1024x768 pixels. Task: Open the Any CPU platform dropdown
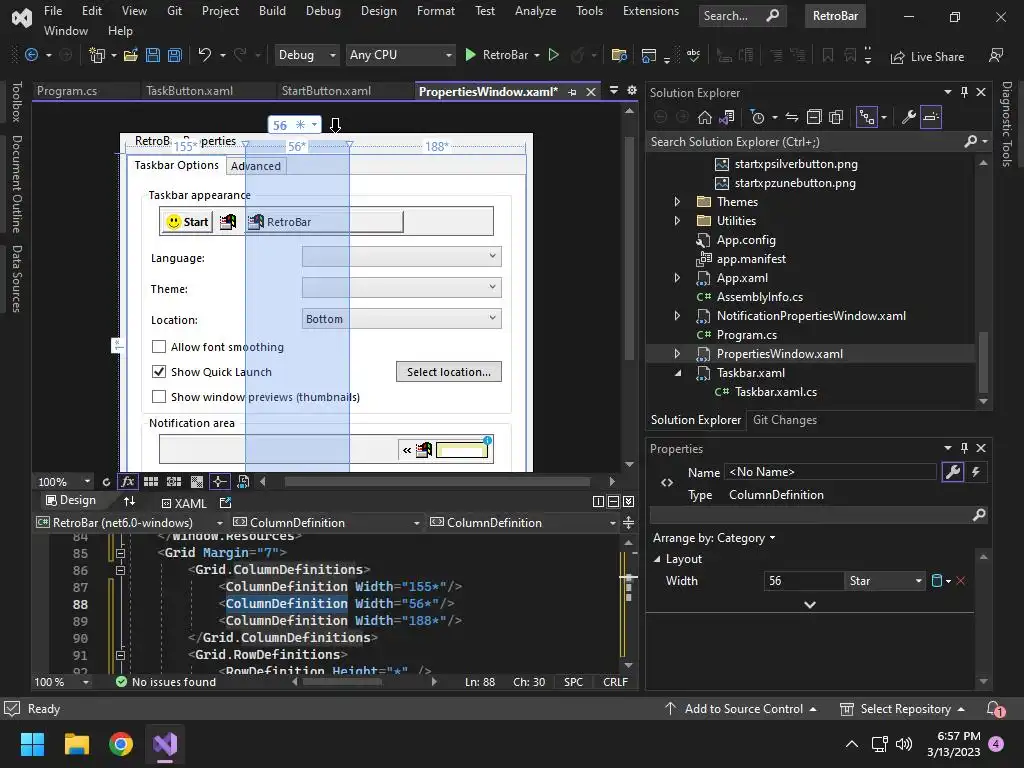point(400,55)
